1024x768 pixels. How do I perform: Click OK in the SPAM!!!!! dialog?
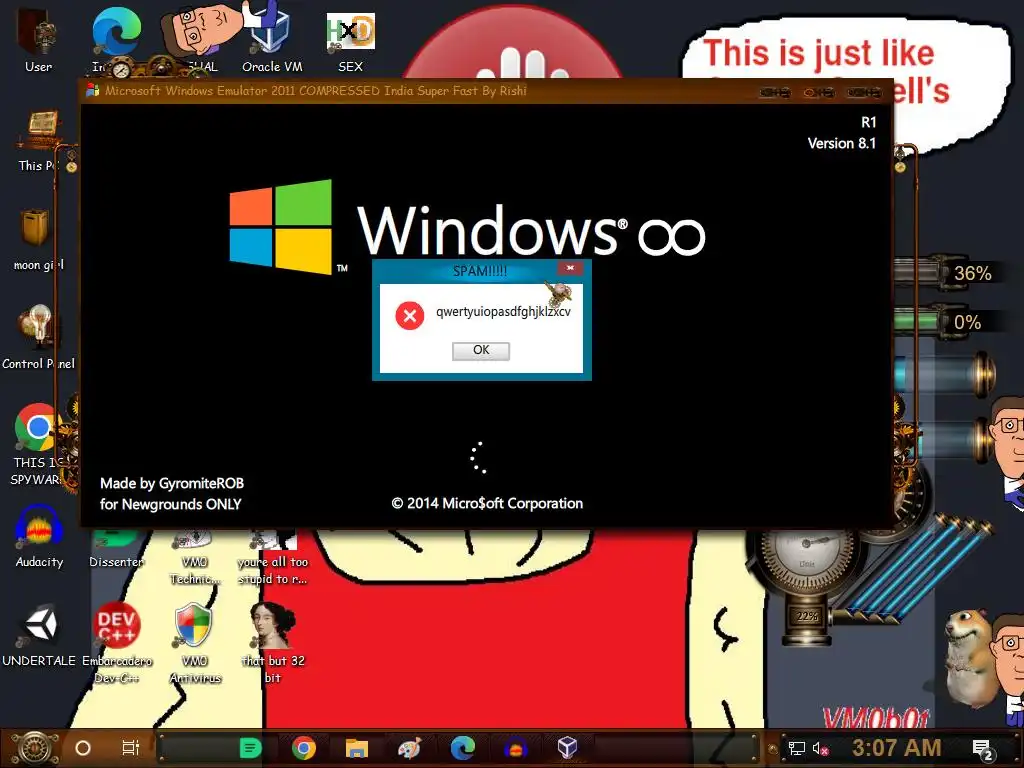point(481,351)
